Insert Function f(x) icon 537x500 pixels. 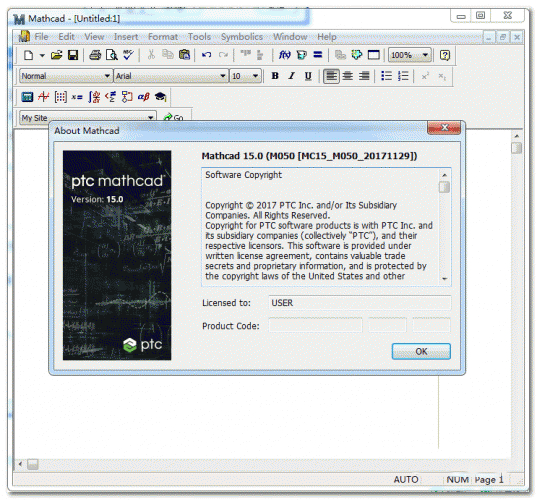point(285,55)
